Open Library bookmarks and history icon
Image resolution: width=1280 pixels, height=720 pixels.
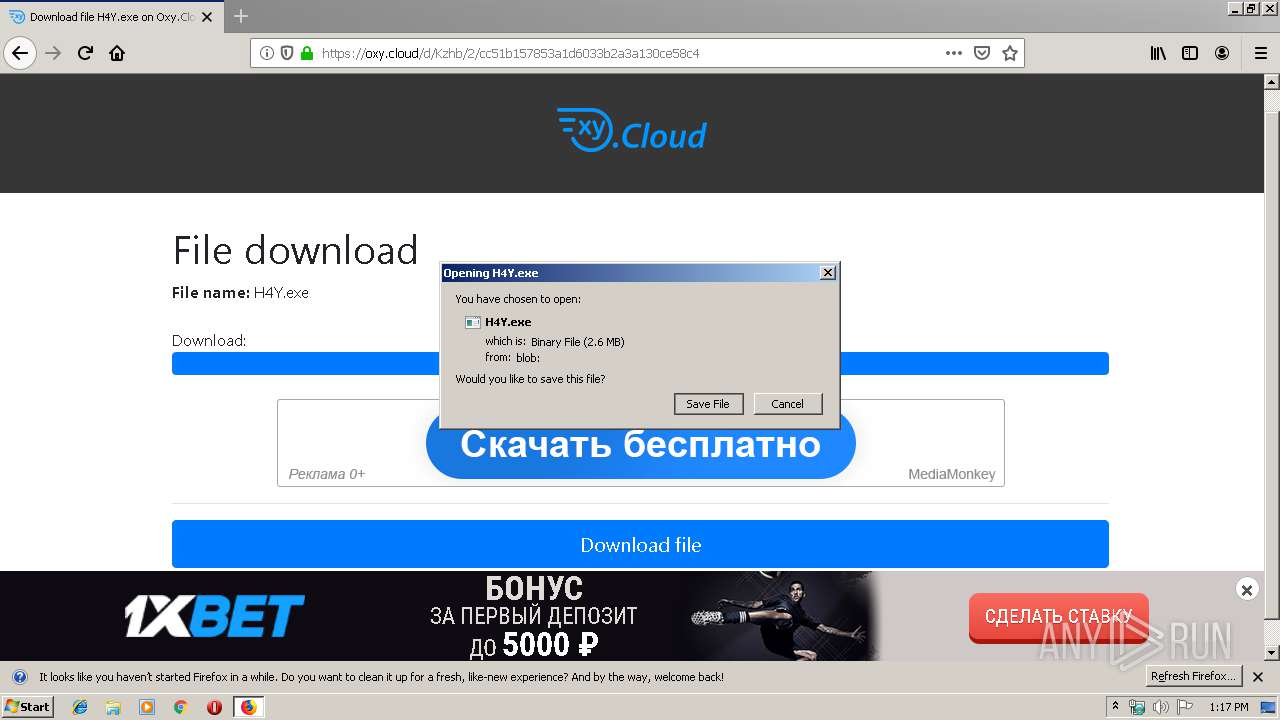1158,53
